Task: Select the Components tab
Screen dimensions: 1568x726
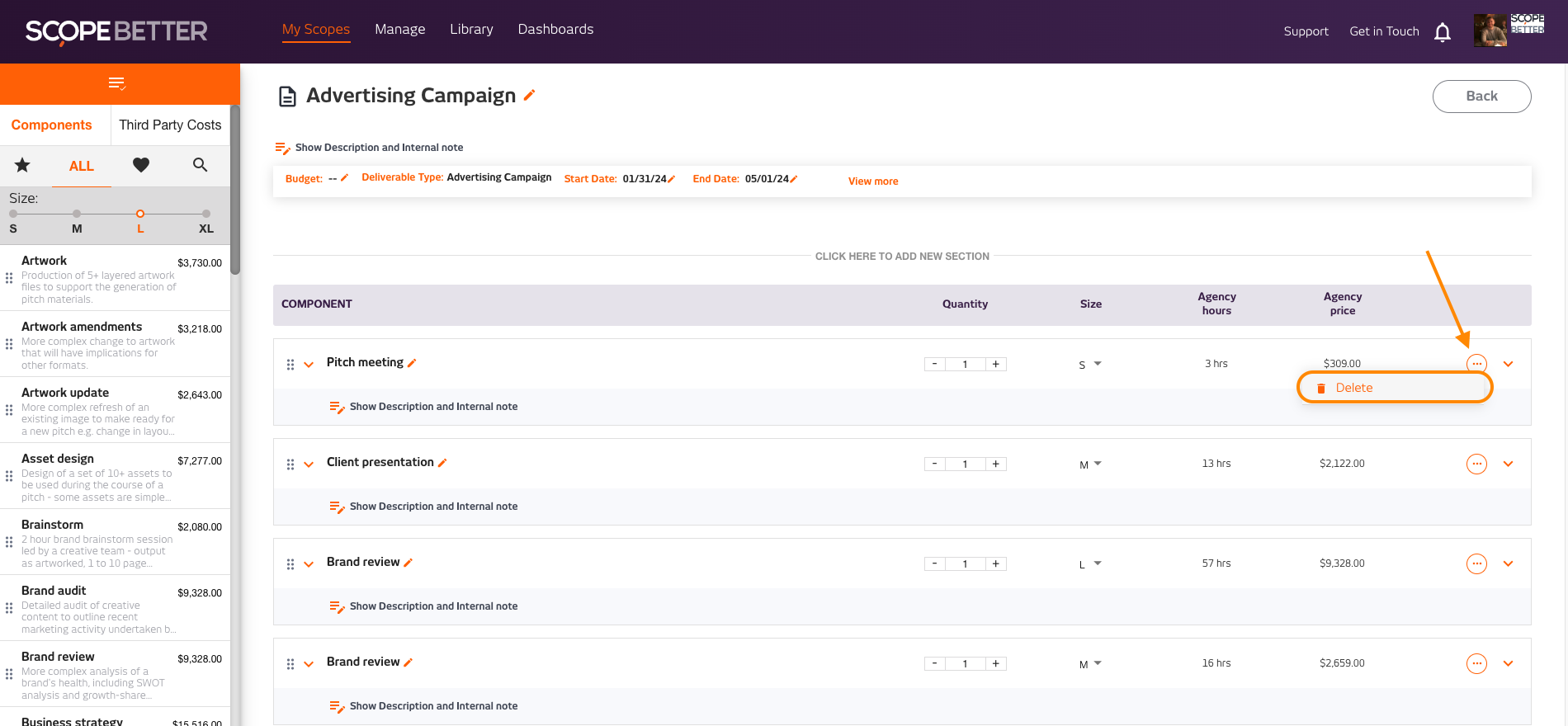Action: (x=52, y=125)
